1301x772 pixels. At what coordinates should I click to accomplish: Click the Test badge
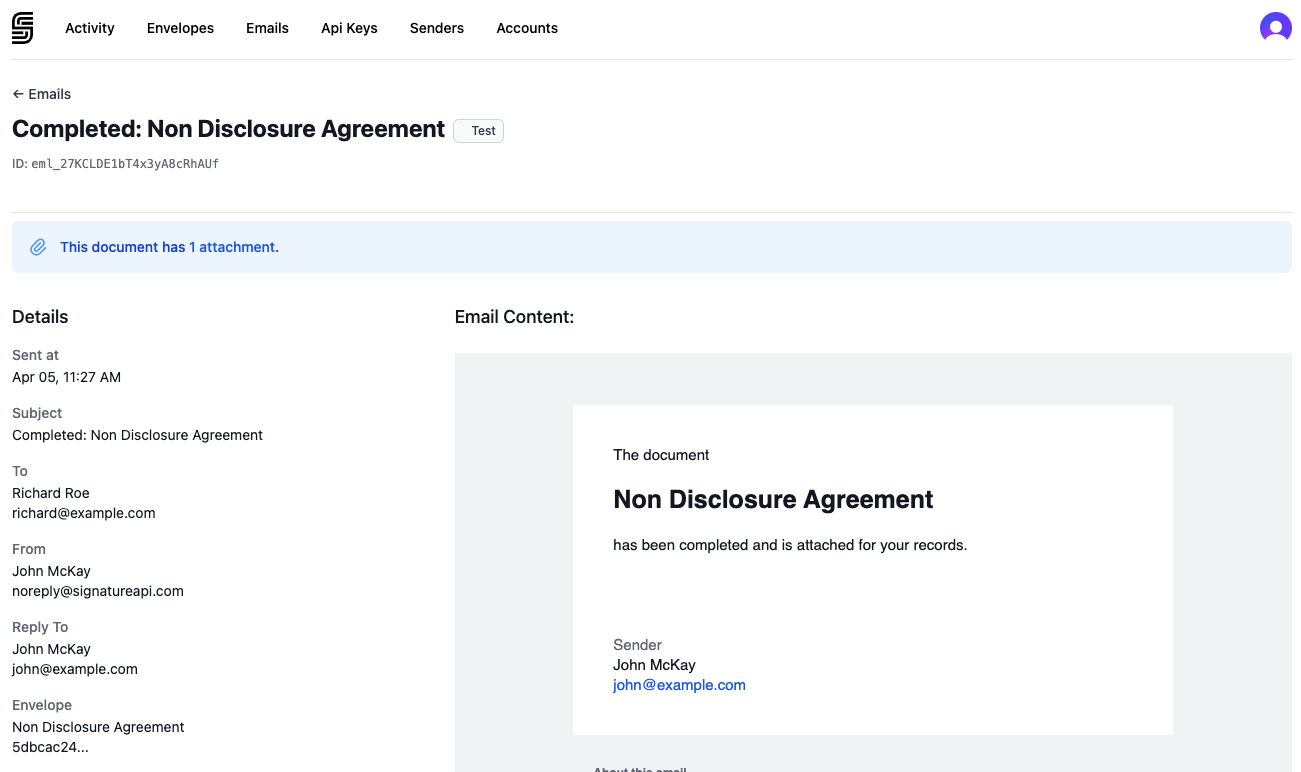pyautogui.click(x=478, y=130)
